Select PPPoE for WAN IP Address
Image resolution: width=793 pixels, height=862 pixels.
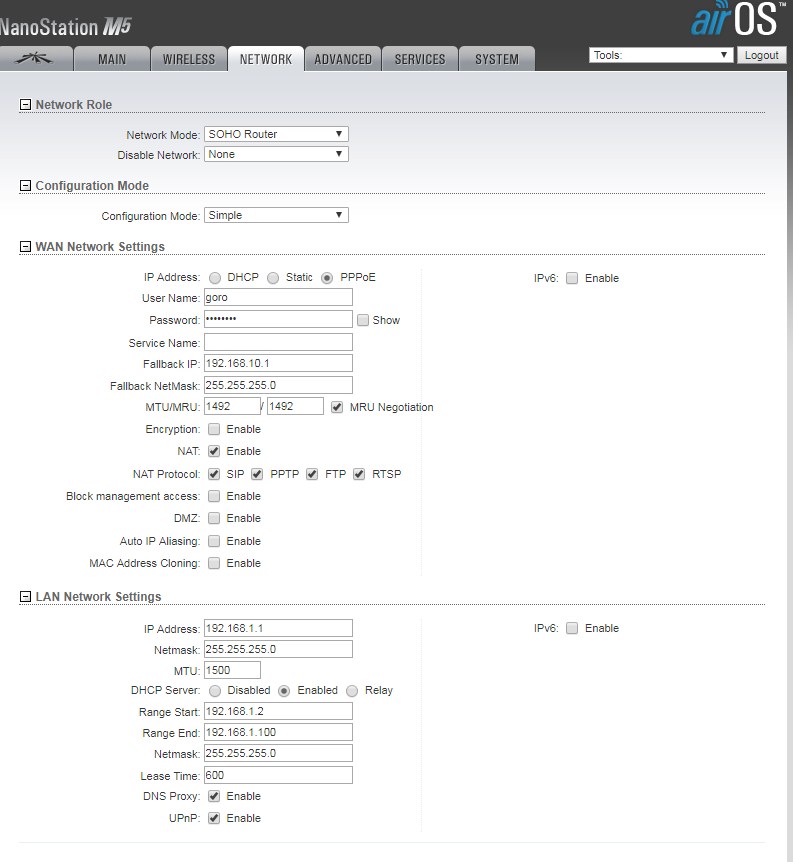327,278
